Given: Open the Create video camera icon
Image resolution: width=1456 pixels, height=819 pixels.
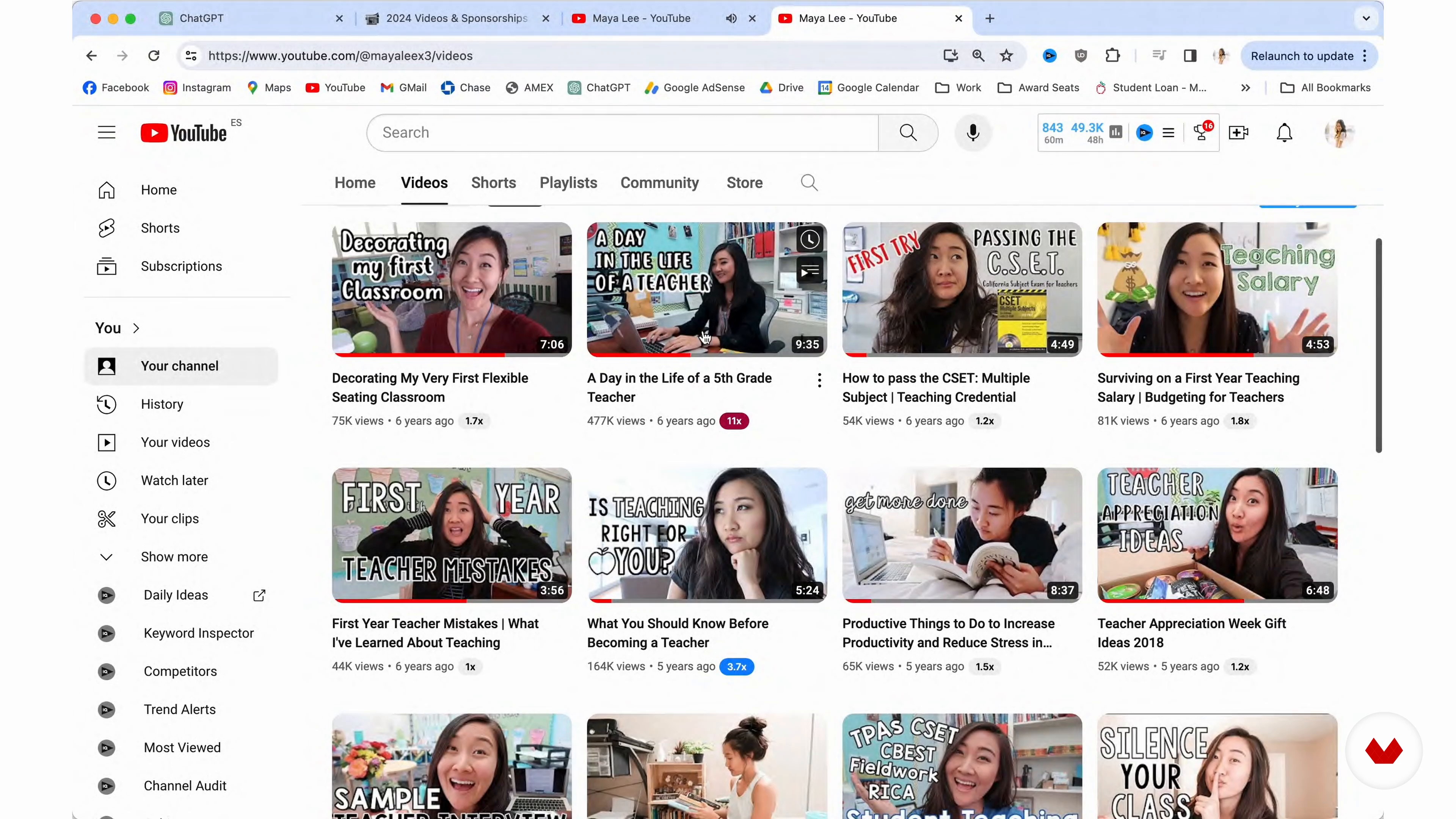Looking at the screenshot, I should point(1238,132).
